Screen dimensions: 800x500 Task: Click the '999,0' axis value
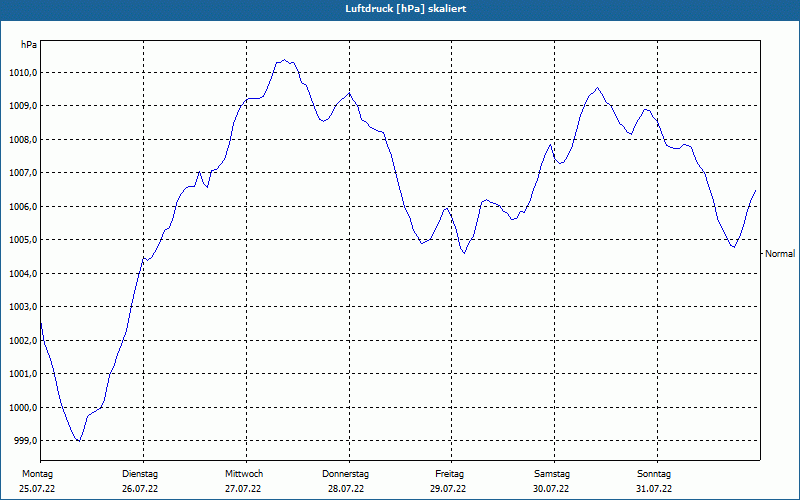[26, 441]
